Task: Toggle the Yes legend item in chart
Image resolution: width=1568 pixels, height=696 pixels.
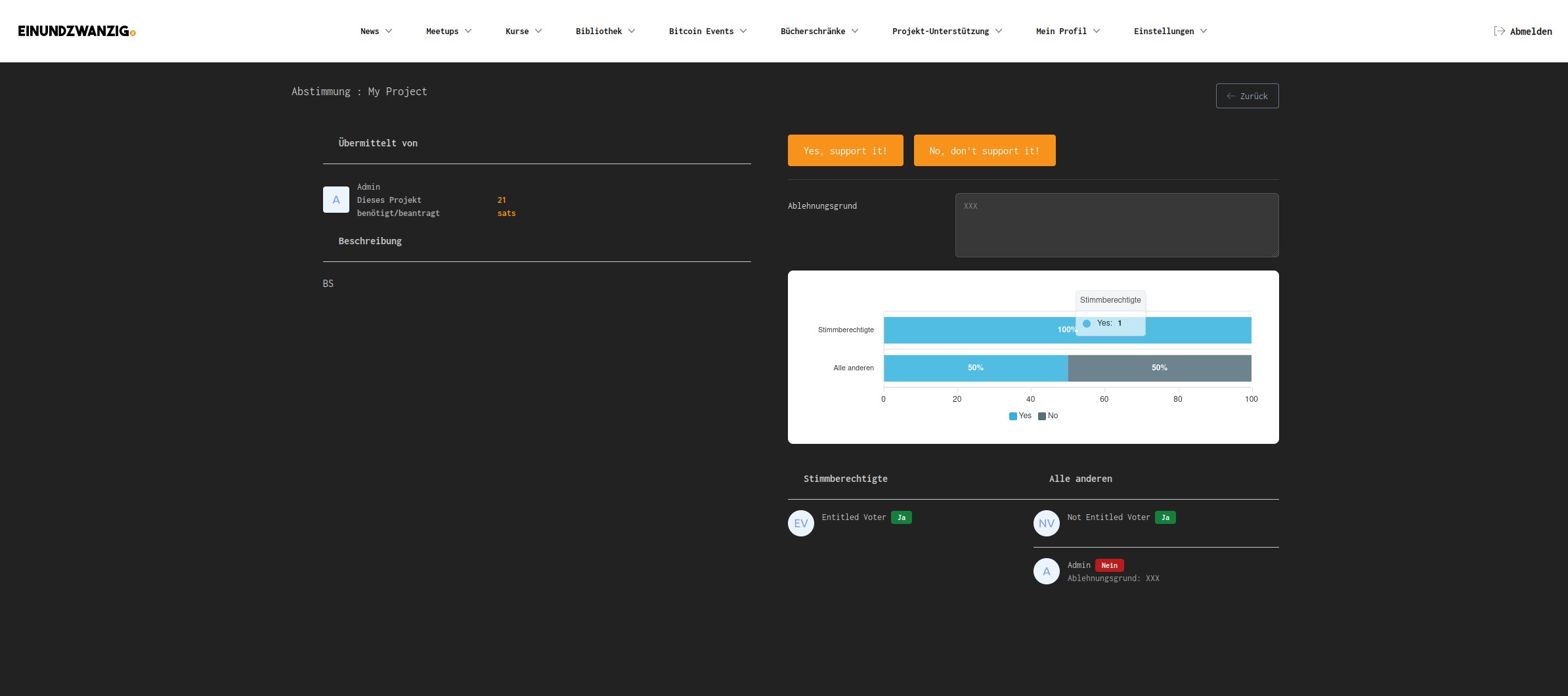Action: (x=1020, y=416)
